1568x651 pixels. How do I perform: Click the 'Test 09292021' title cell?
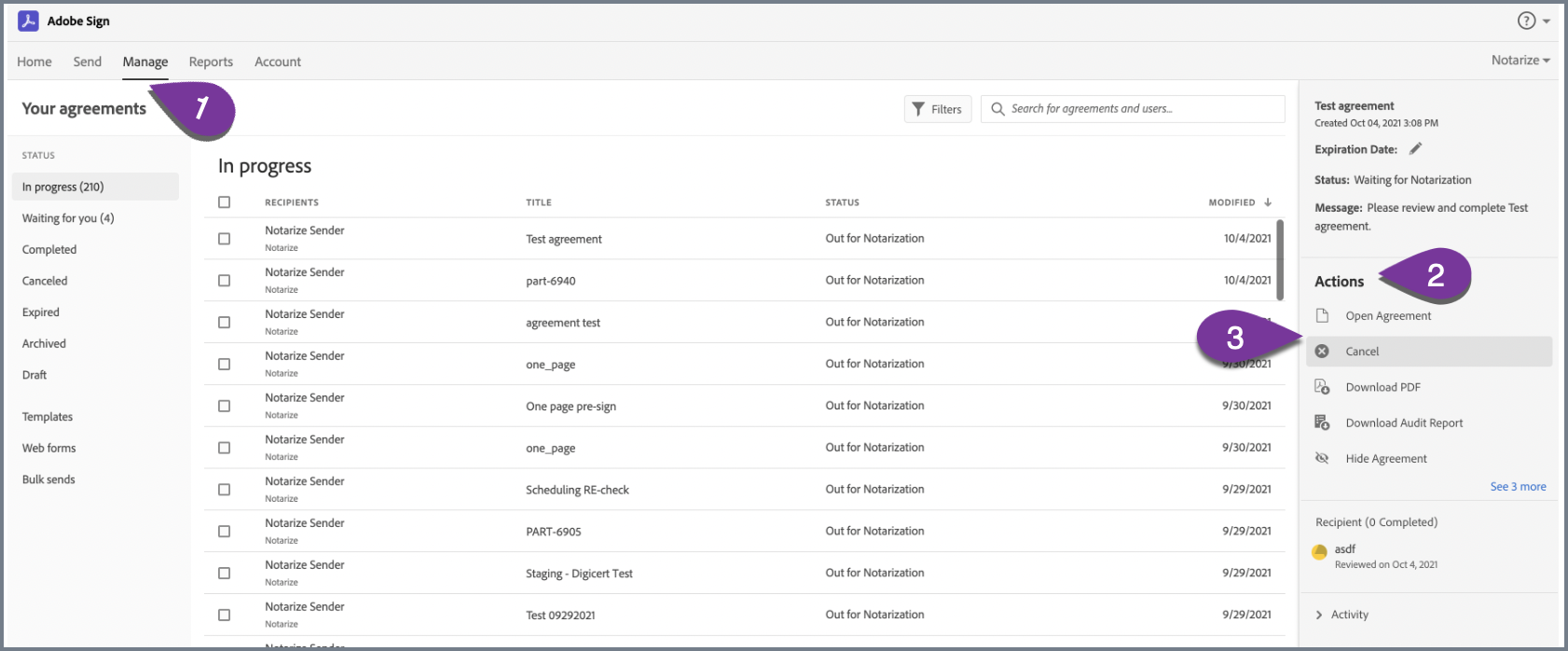tap(560, 616)
